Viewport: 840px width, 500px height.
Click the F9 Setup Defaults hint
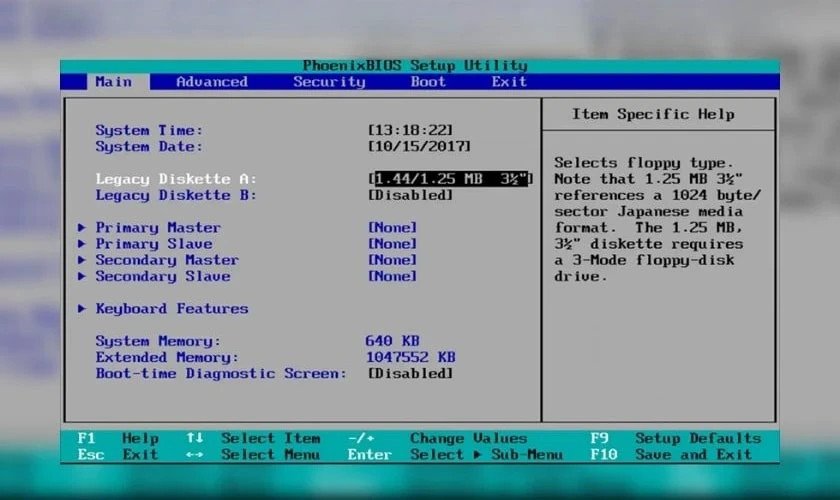[x=676, y=438]
